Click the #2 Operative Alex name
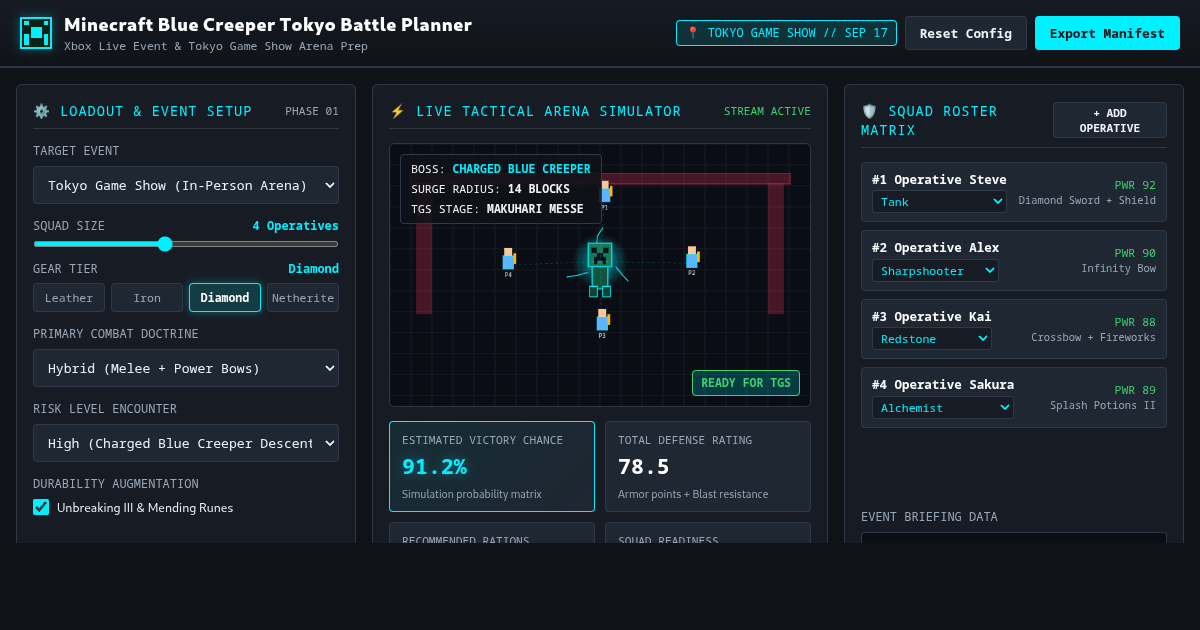This screenshot has height=630, width=1200. pyautogui.click(x=935, y=248)
